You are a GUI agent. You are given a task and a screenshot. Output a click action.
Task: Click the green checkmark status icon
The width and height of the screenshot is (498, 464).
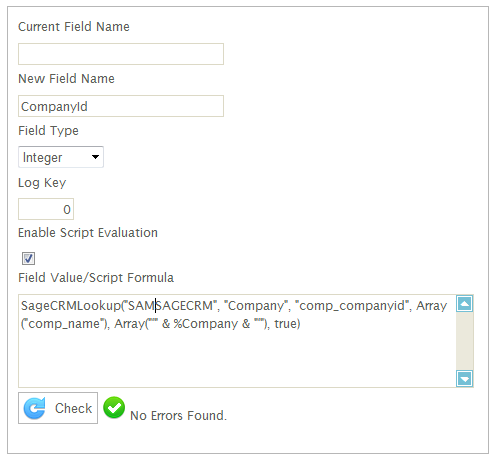click(x=114, y=407)
